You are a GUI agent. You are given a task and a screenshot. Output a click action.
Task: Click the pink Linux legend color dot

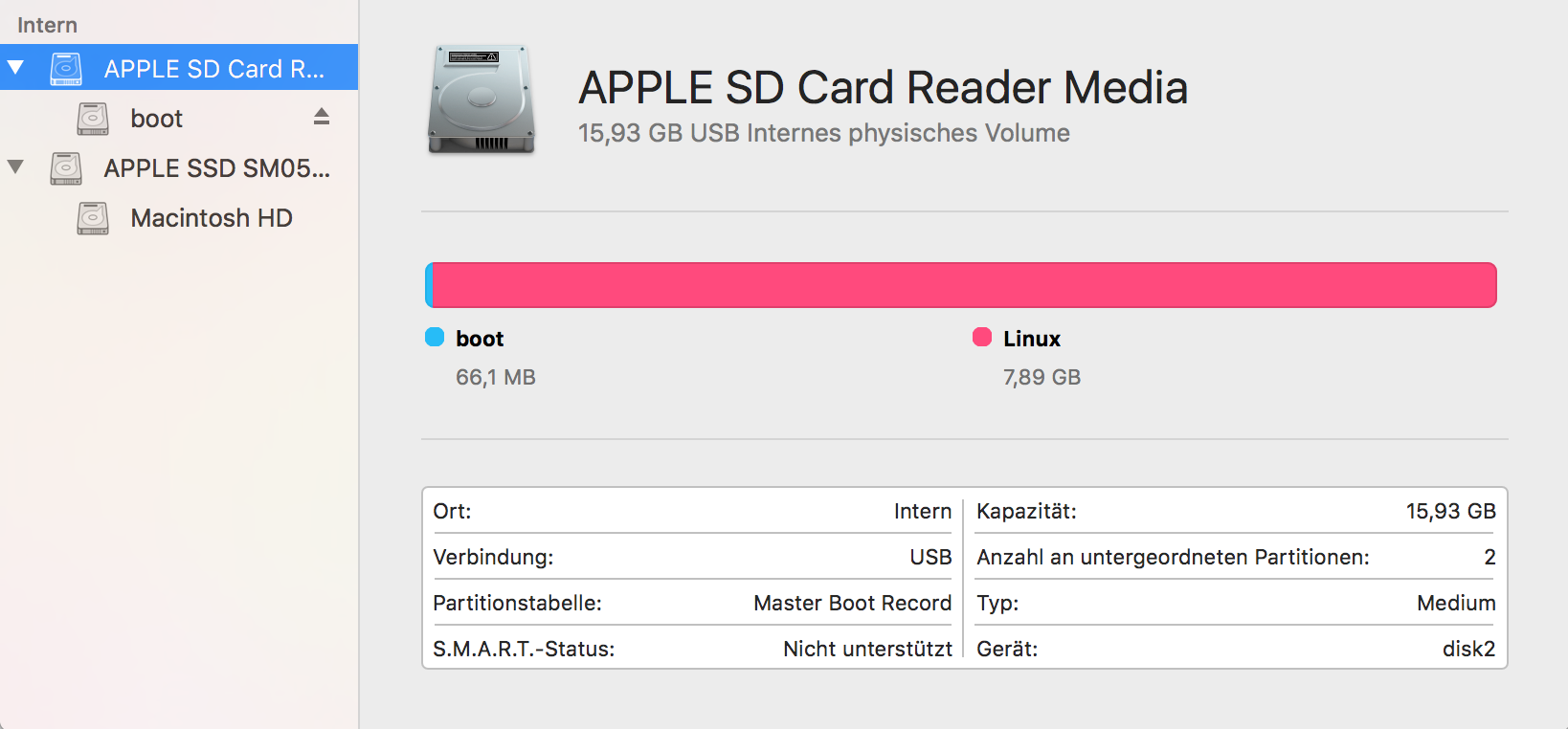click(982, 337)
